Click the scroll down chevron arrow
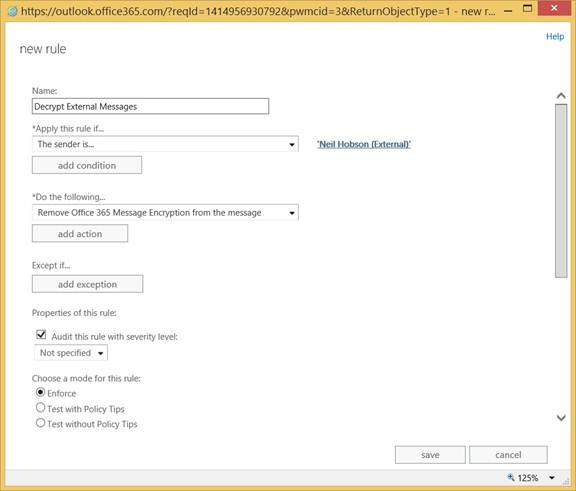 click(561, 418)
